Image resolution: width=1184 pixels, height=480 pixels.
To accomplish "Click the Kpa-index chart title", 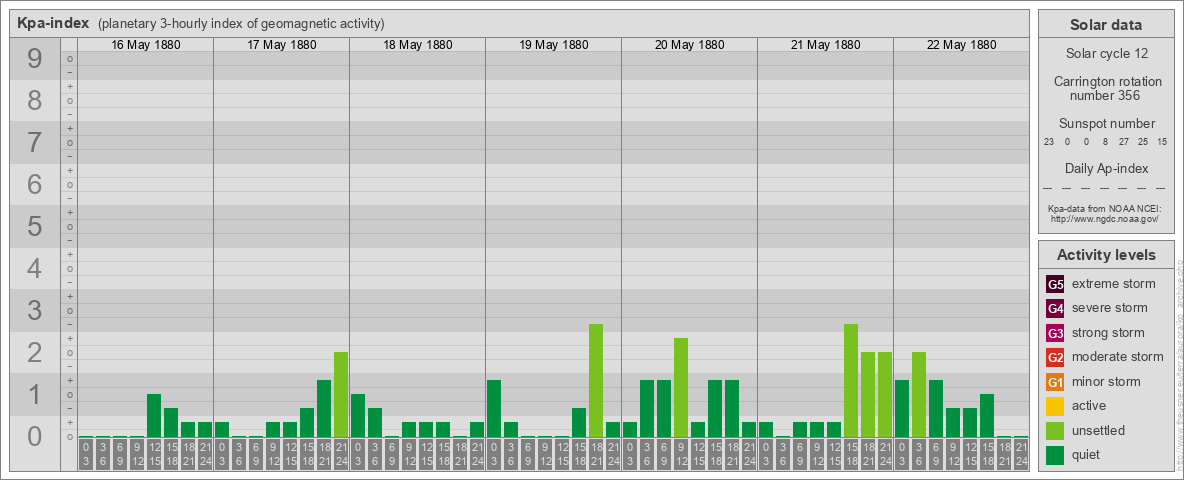I will [x=53, y=23].
